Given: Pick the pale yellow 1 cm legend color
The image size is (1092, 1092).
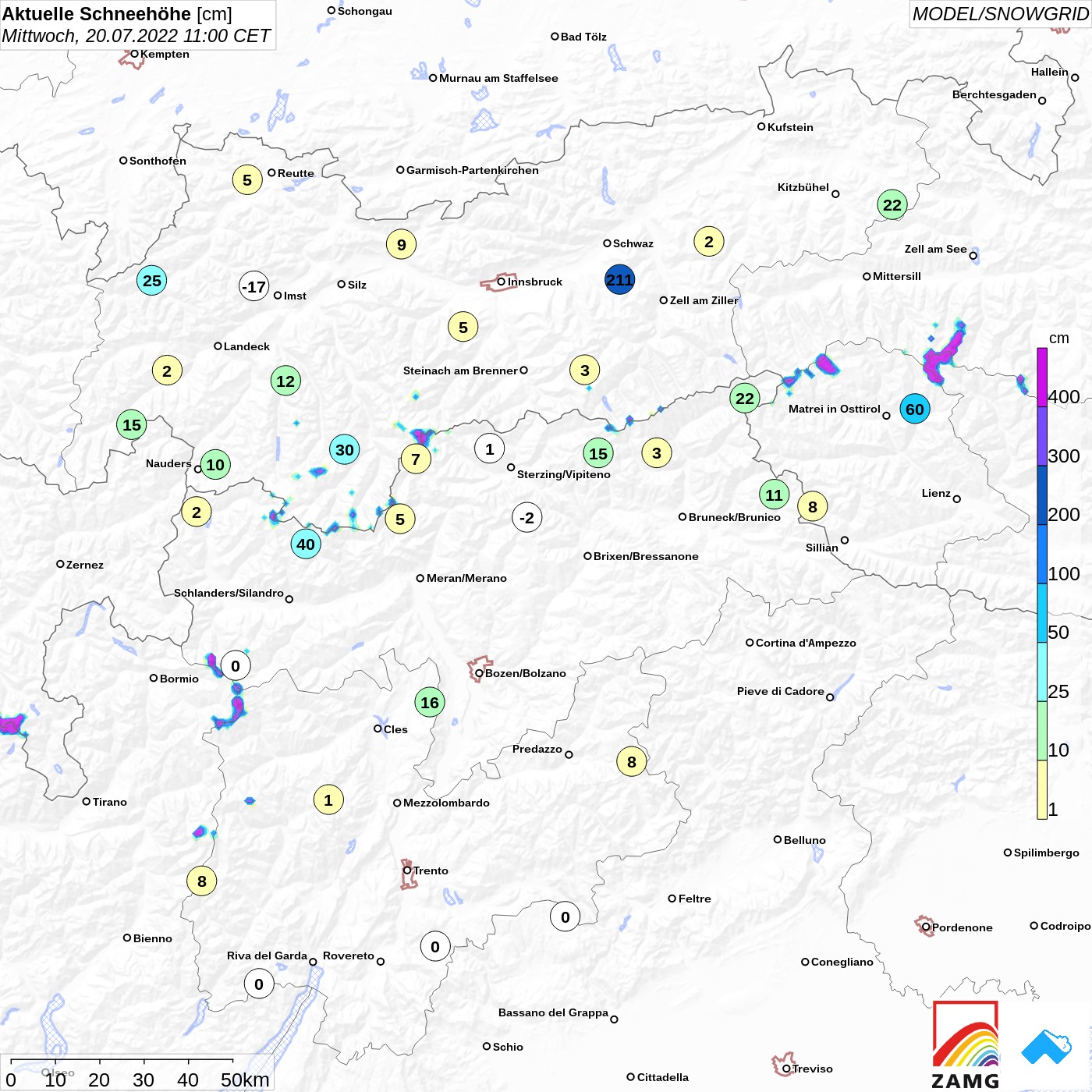Looking at the screenshot, I should click(x=1042, y=790).
